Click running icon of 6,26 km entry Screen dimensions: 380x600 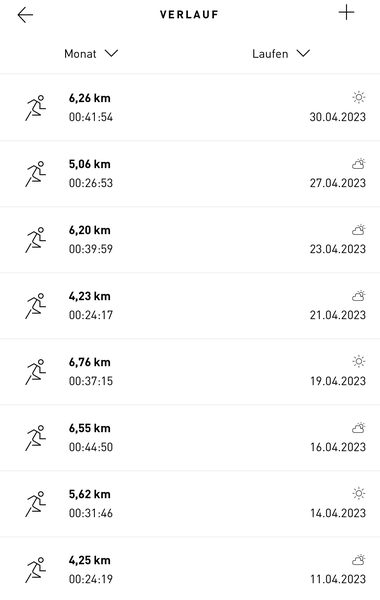(x=36, y=108)
